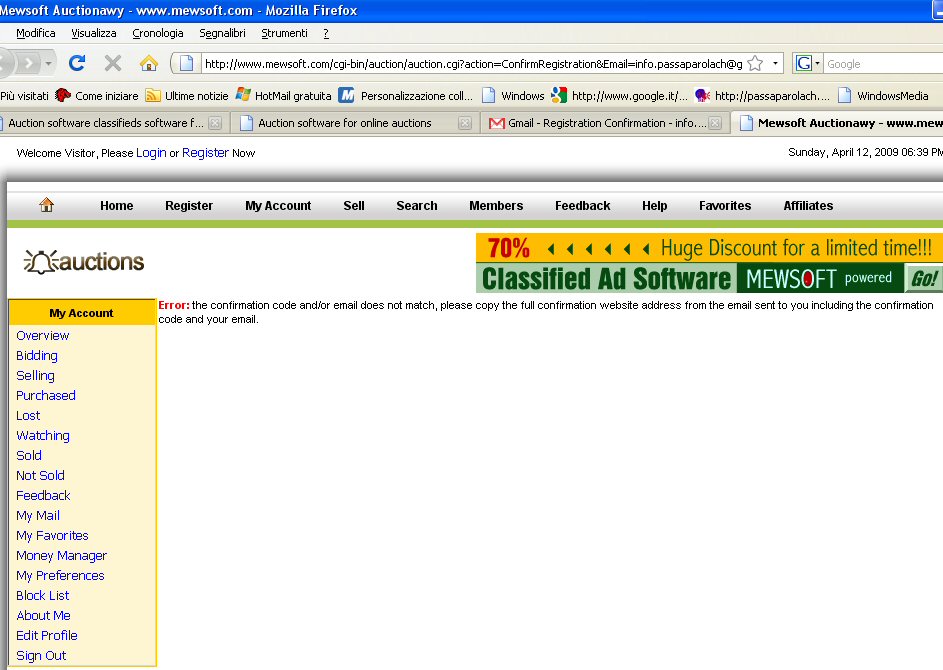Open the Più visitati bookmarks folder
Viewport: 943px width, 670px height.
[x=24, y=96]
